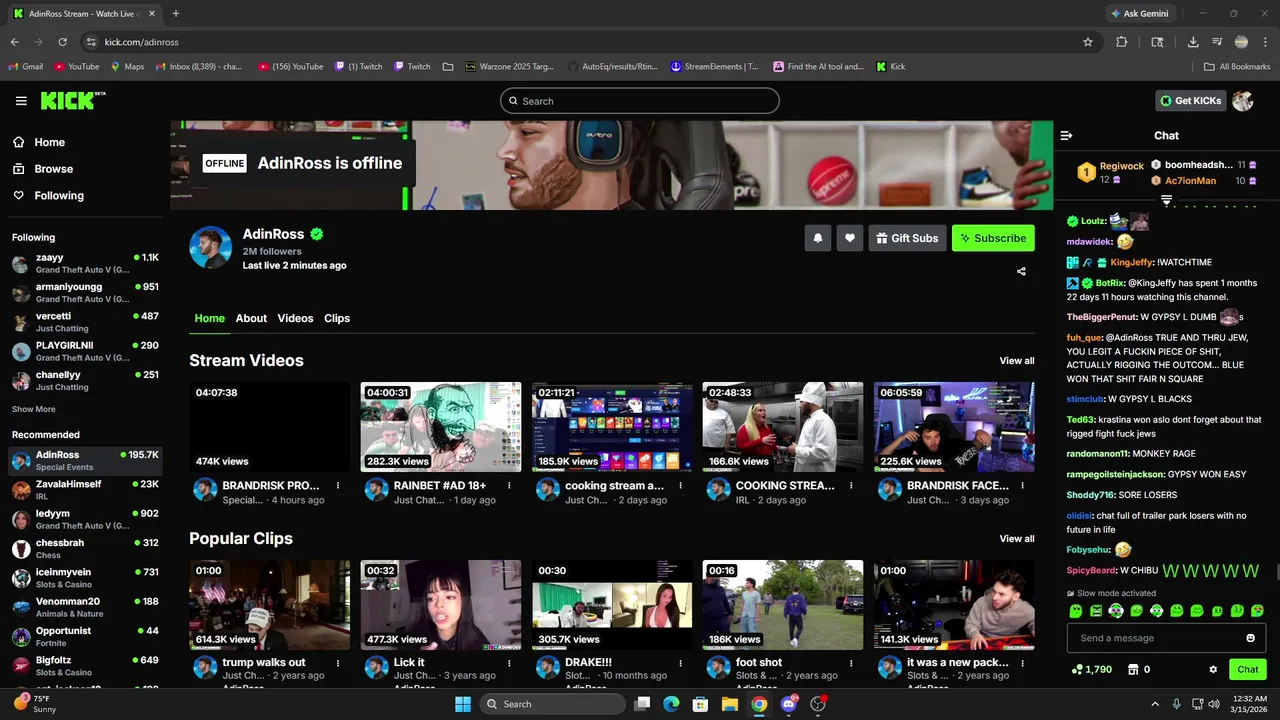
Task: Open options for trump walks out clip
Action: click(x=338, y=663)
